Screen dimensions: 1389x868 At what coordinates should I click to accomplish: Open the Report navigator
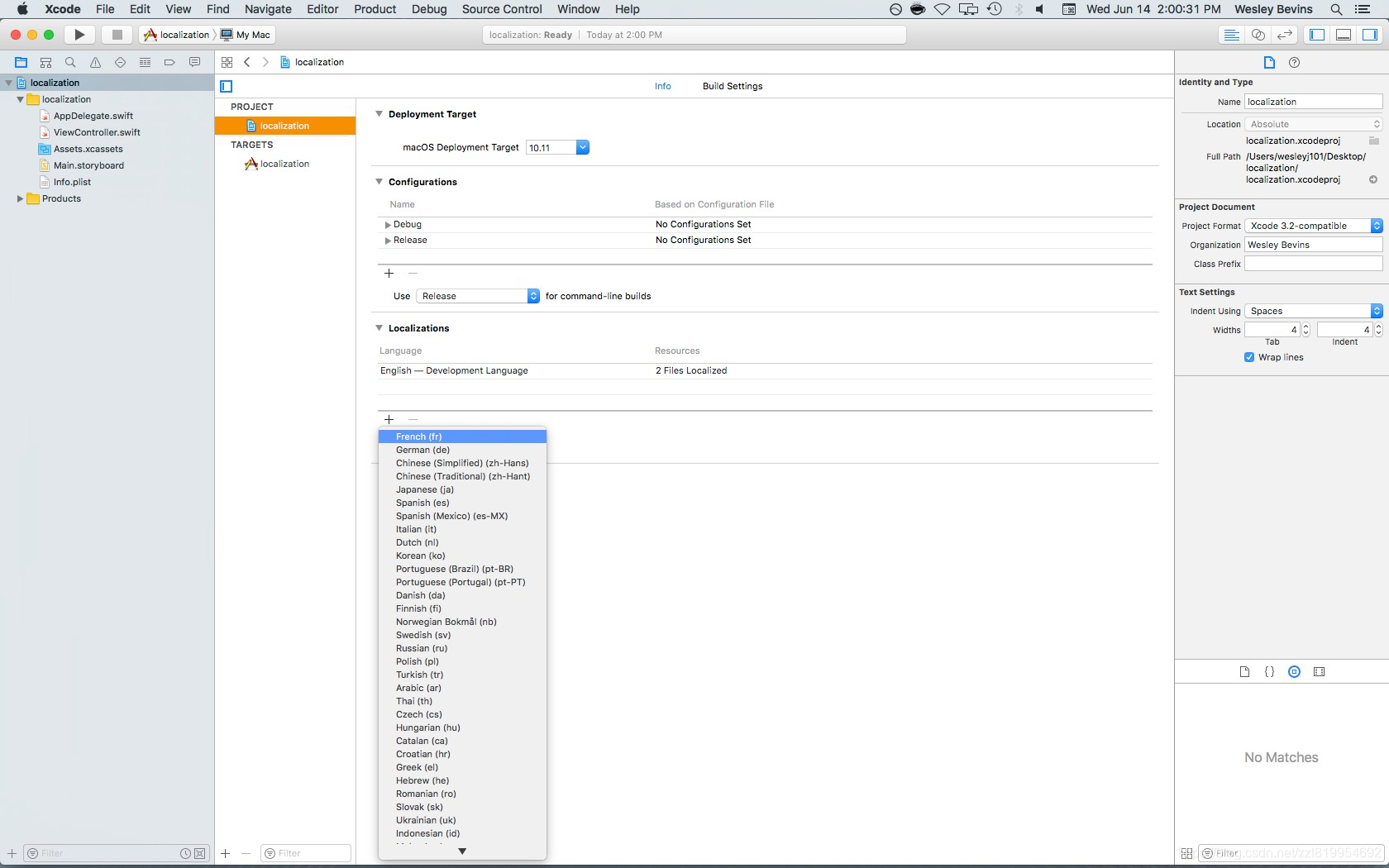click(194, 62)
